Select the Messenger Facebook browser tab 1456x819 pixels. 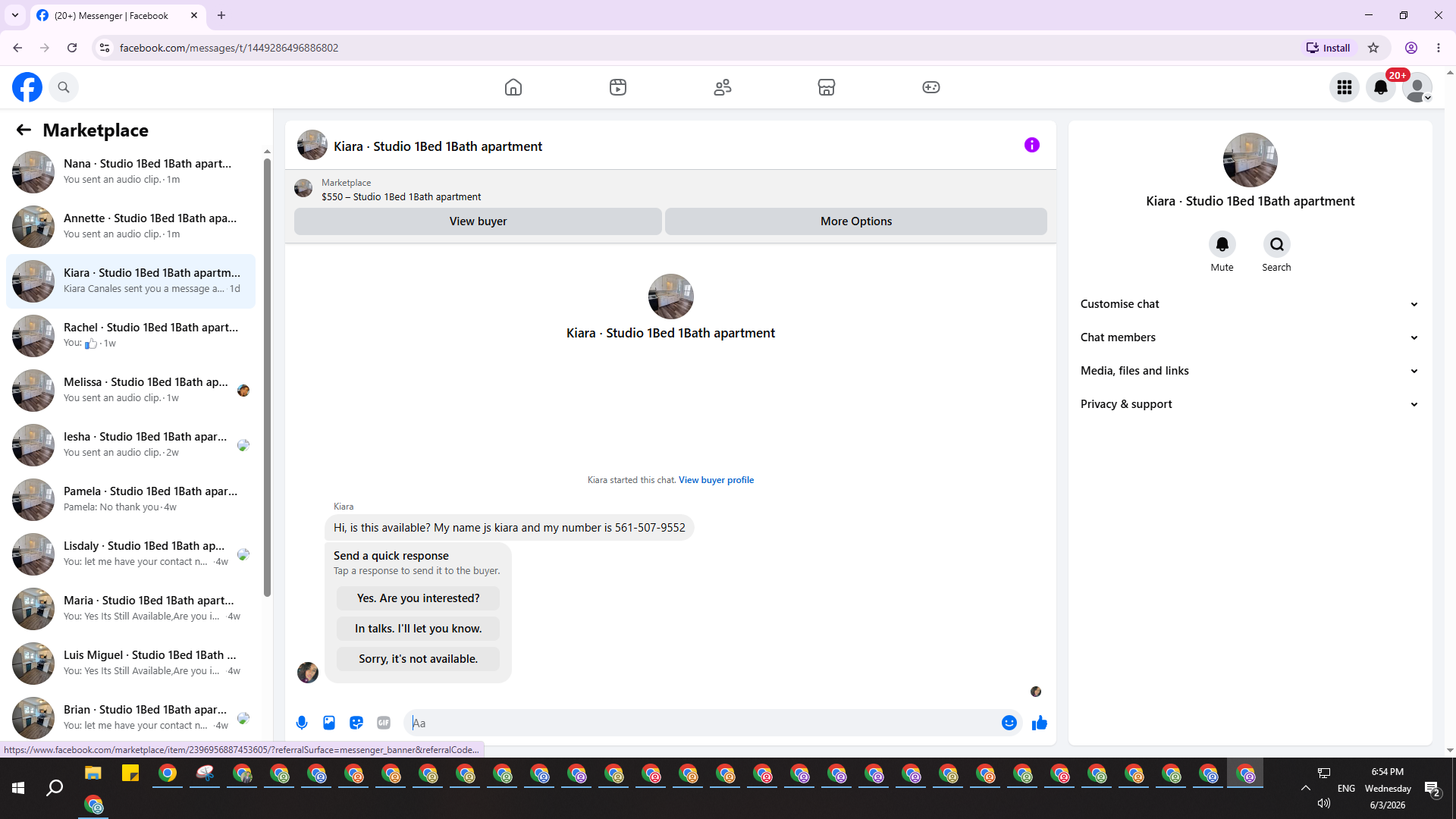tap(118, 15)
